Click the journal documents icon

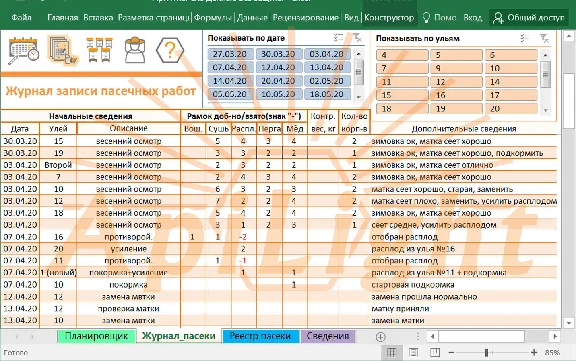click(63, 50)
